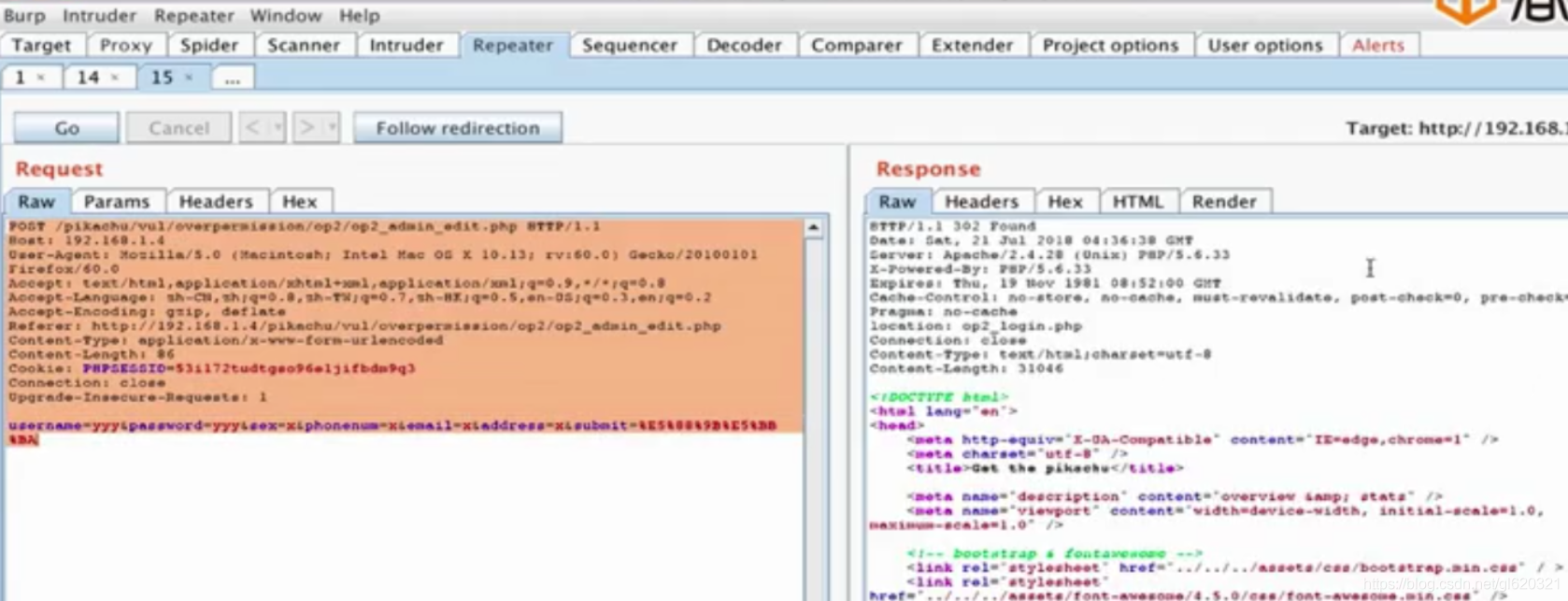Select repeater request tab 1

coord(21,78)
